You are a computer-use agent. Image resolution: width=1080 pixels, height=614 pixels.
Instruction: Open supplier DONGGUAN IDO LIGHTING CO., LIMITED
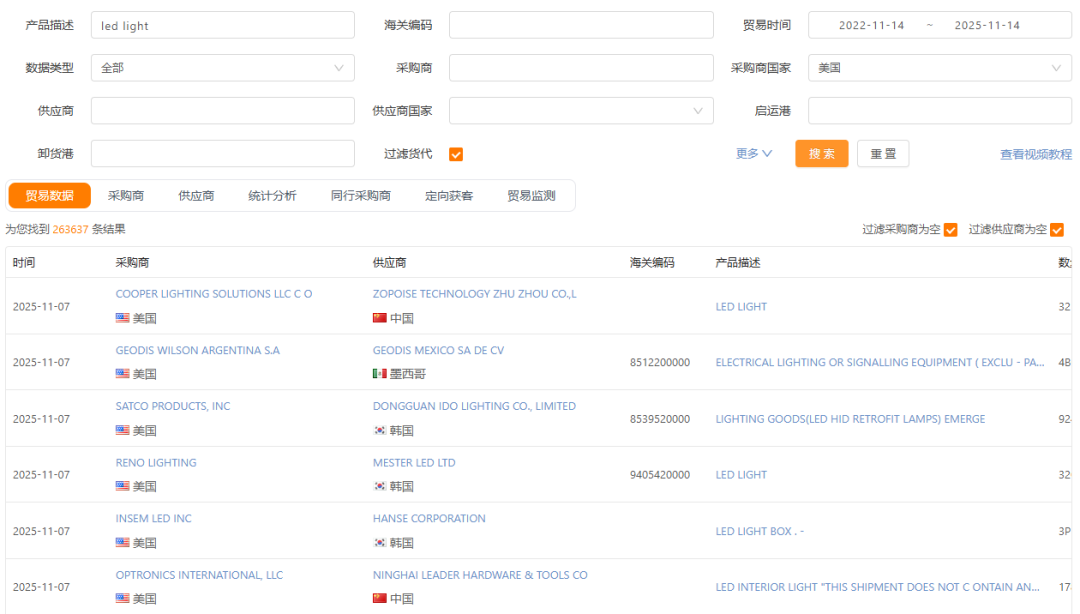(x=474, y=407)
